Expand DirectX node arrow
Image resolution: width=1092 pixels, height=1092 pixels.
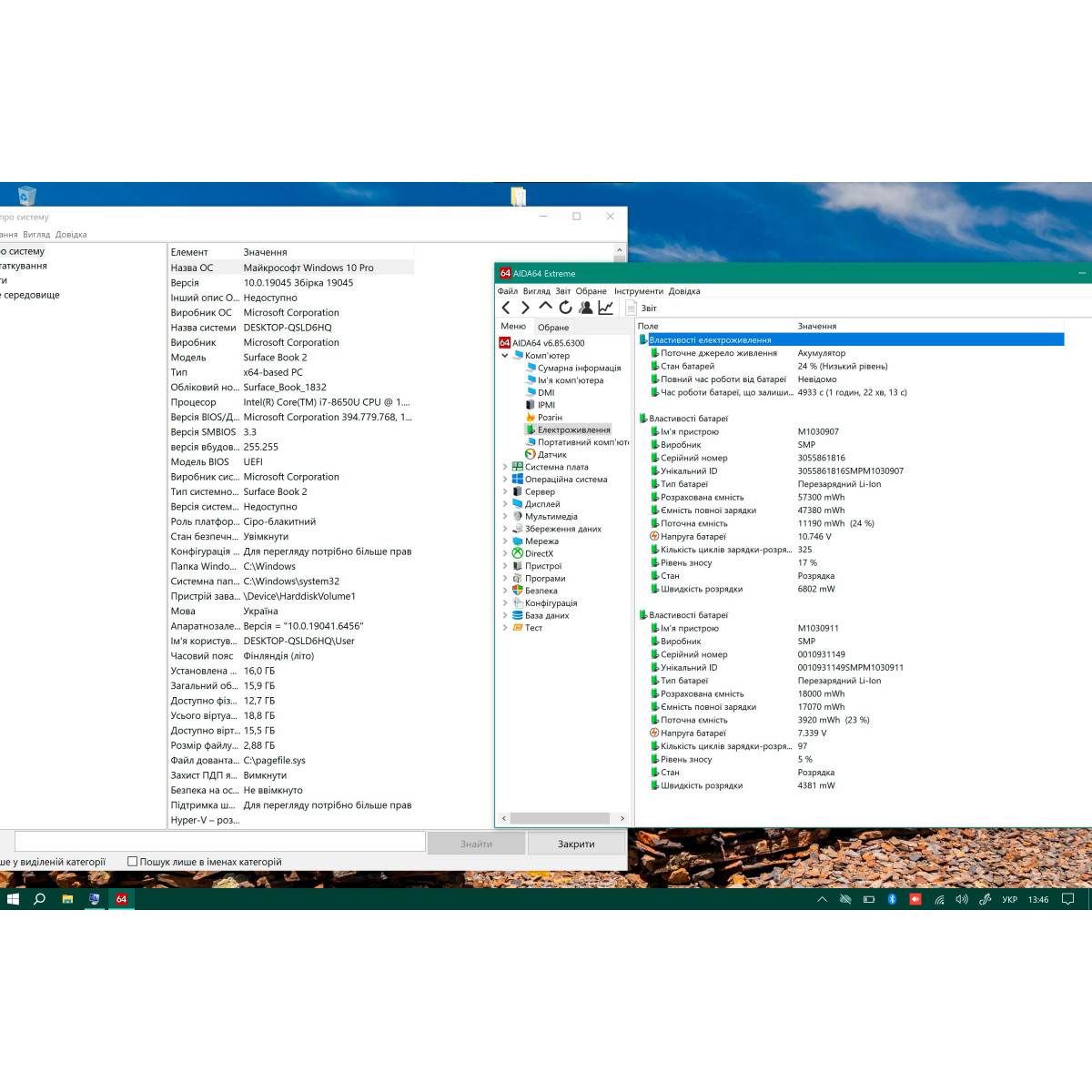(505, 553)
